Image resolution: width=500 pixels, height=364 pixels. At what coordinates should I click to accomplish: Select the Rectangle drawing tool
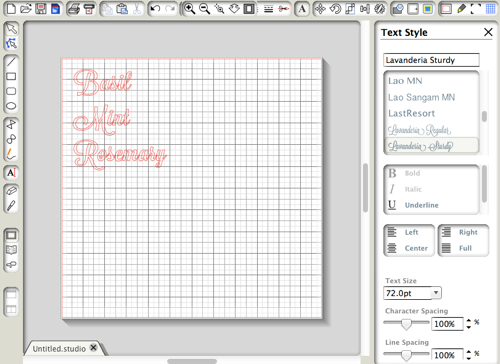point(11,77)
